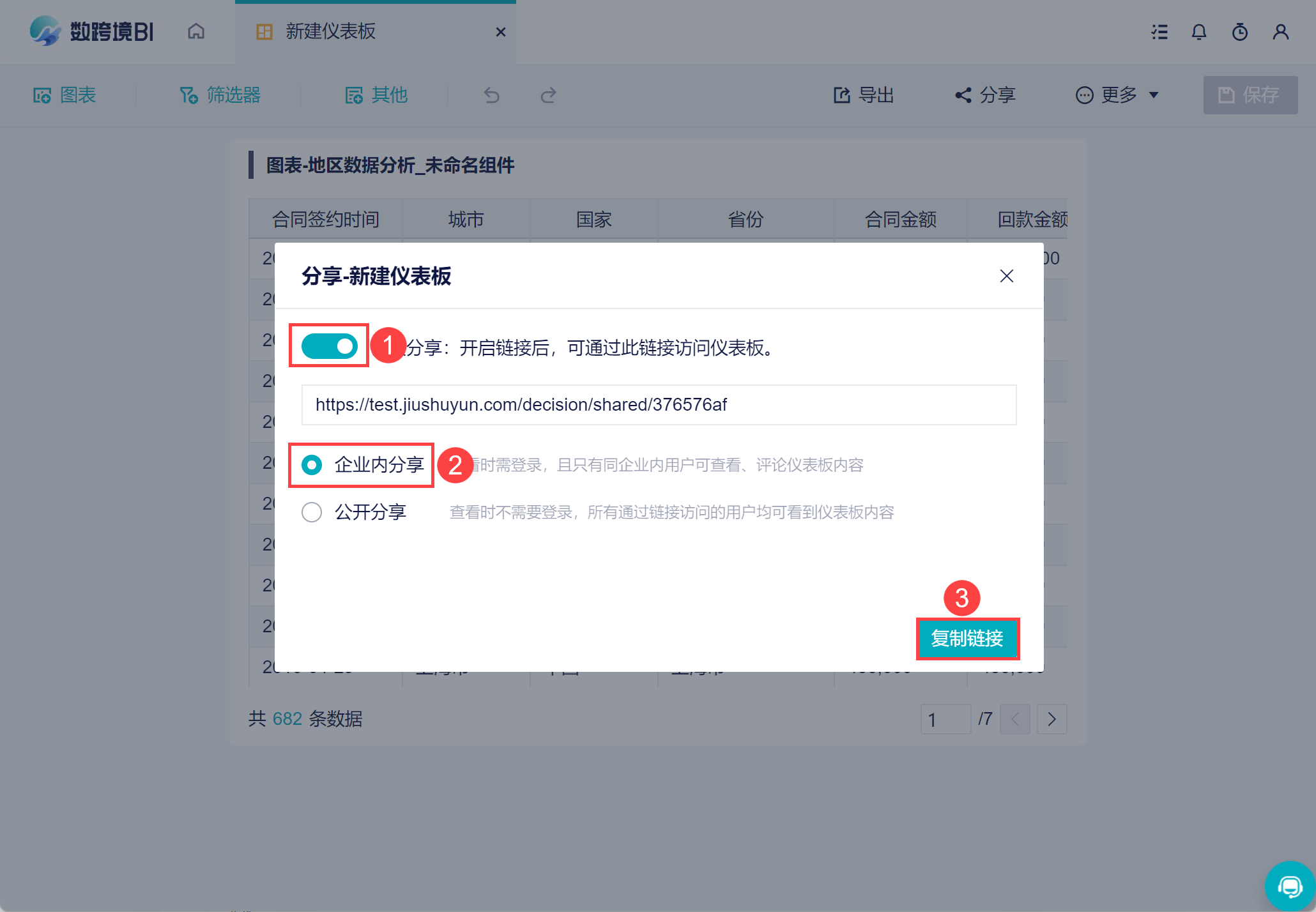The width and height of the screenshot is (1316, 912).
Task: Close the share dialog with X
Action: click(x=1007, y=276)
